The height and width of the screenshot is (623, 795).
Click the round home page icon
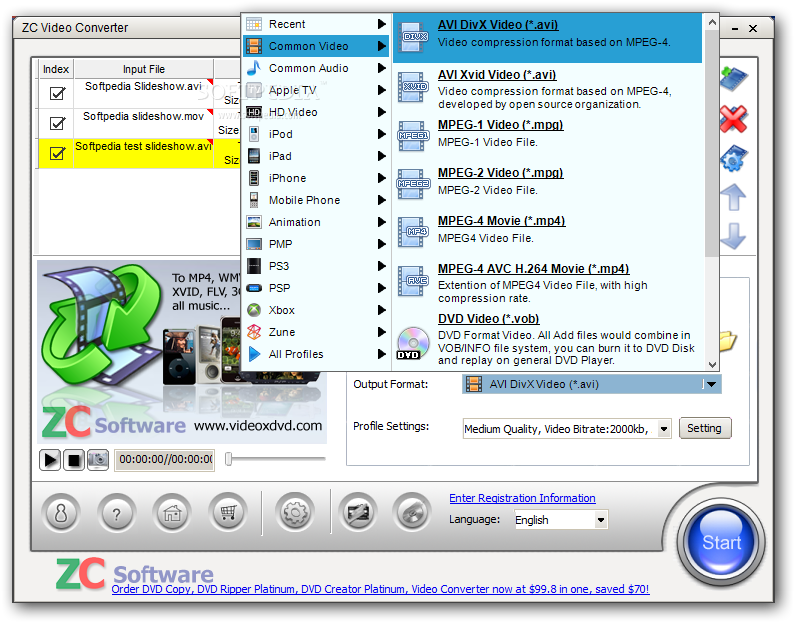tap(172, 513)
